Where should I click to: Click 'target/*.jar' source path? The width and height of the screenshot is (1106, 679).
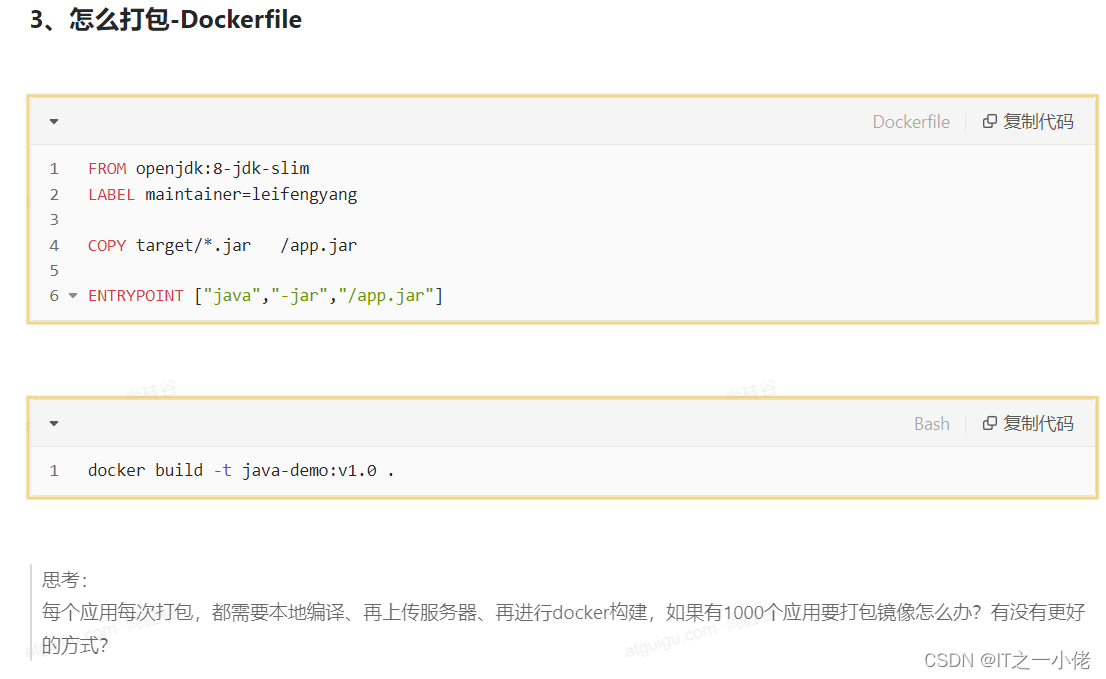point(193,246)
